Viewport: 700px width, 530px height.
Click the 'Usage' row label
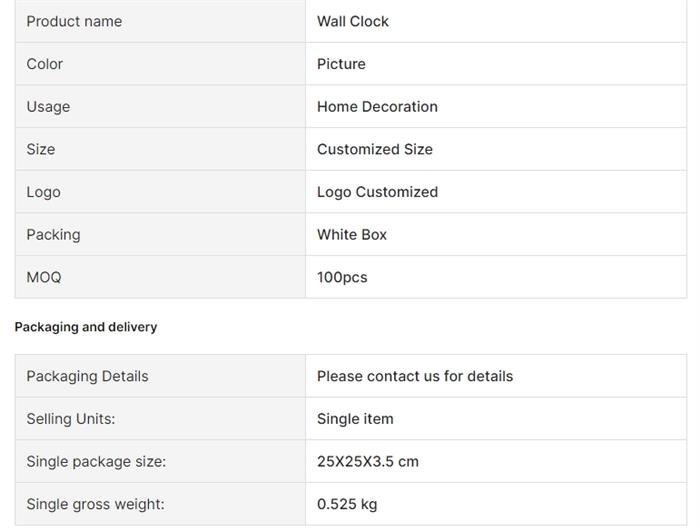(48, 107)
